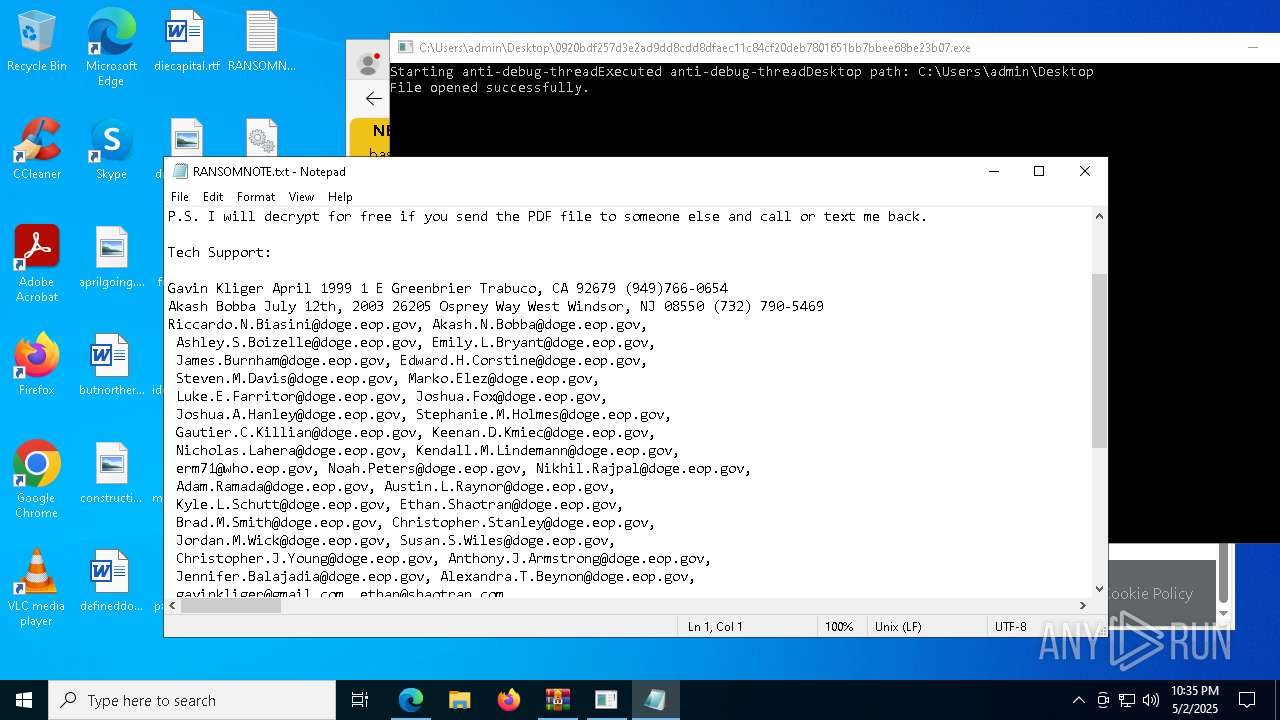This screenshot has width=1280, height=720.
Task: Click the taskbar search box
Action: (x=192, y=700)
